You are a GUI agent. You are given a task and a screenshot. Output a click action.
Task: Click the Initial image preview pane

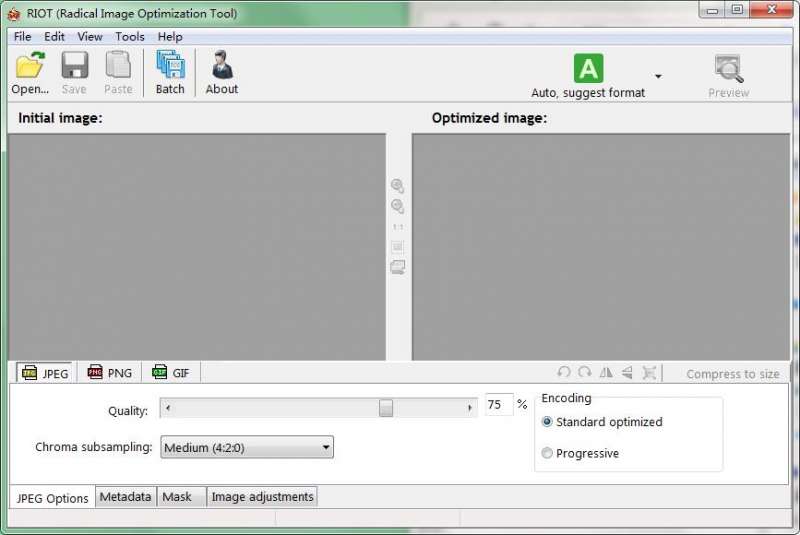click(x=197, y=247)
